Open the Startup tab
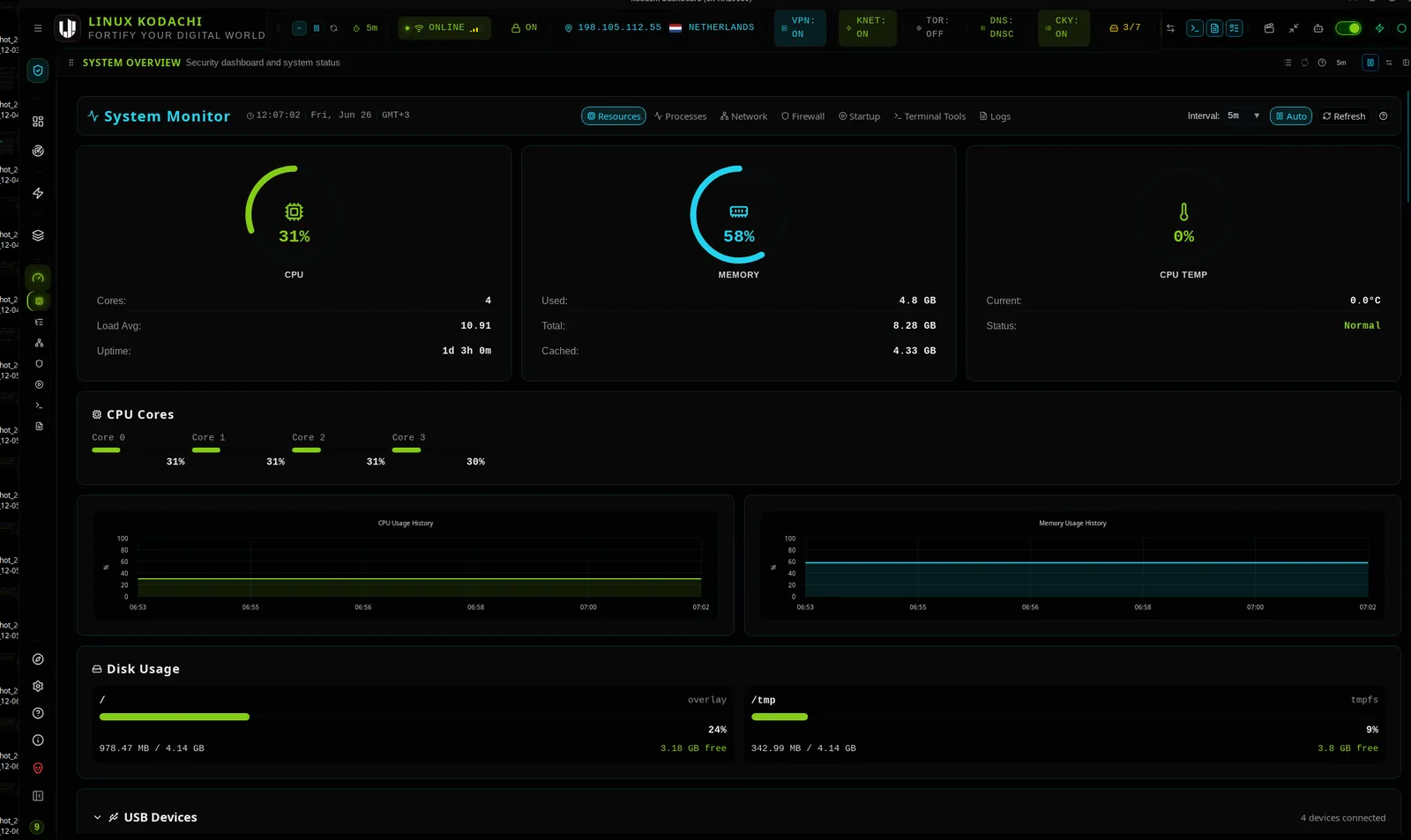Viewport: 1411px width, 840px height. coord(859,116)
